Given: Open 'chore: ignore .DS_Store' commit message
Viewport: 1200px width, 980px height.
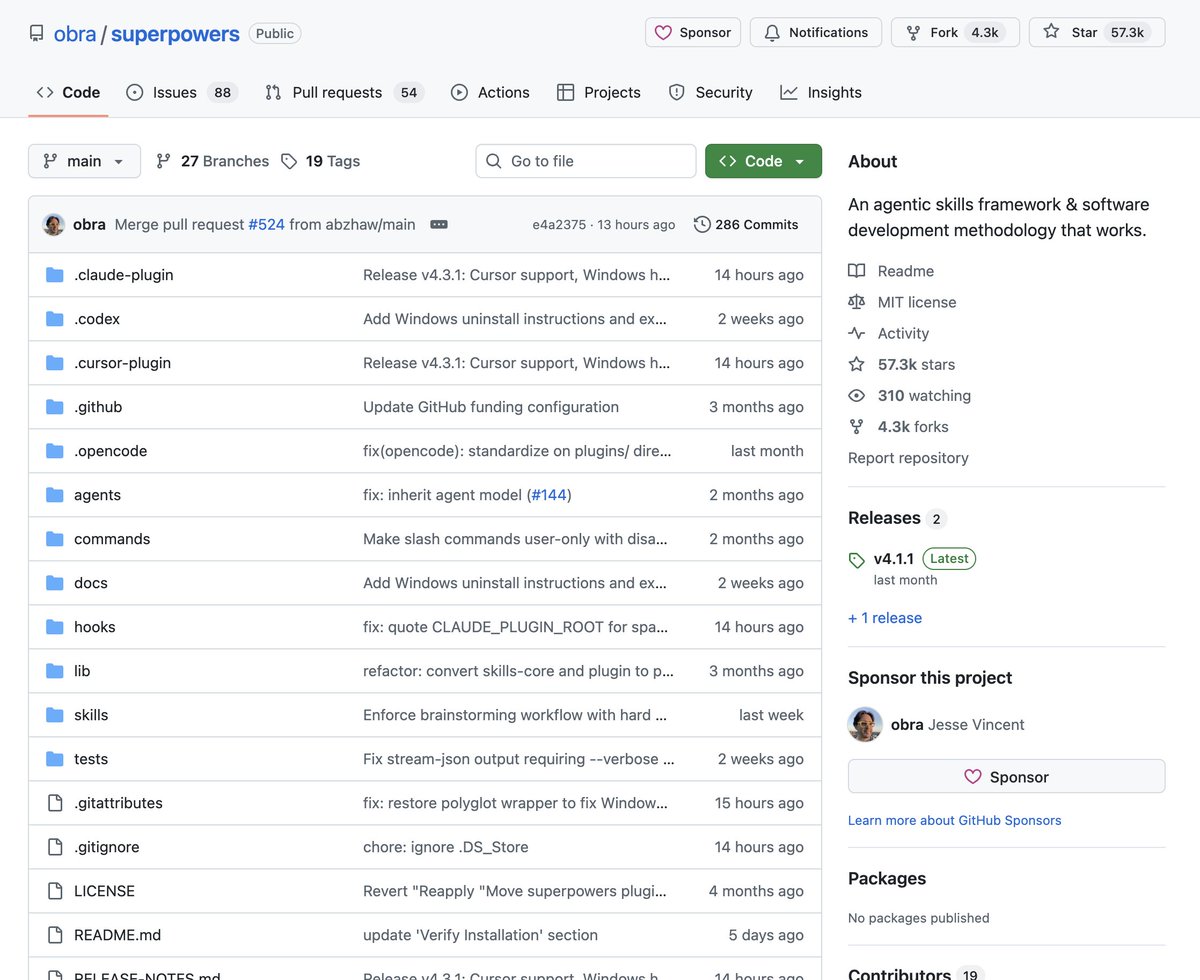Looking at the screenshot, I should click(446, 847).
